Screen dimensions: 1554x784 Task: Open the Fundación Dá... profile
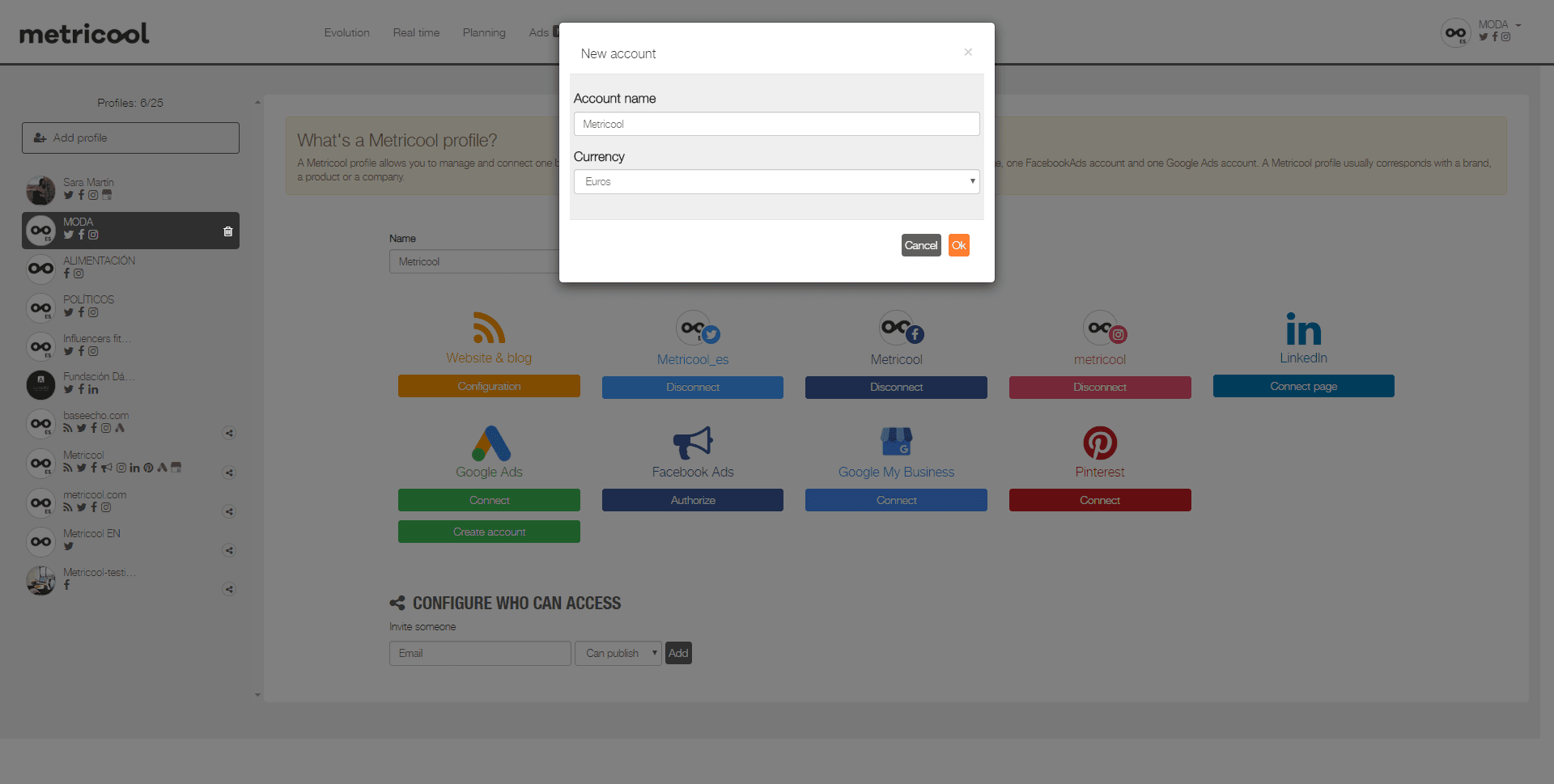pos(99,376)
